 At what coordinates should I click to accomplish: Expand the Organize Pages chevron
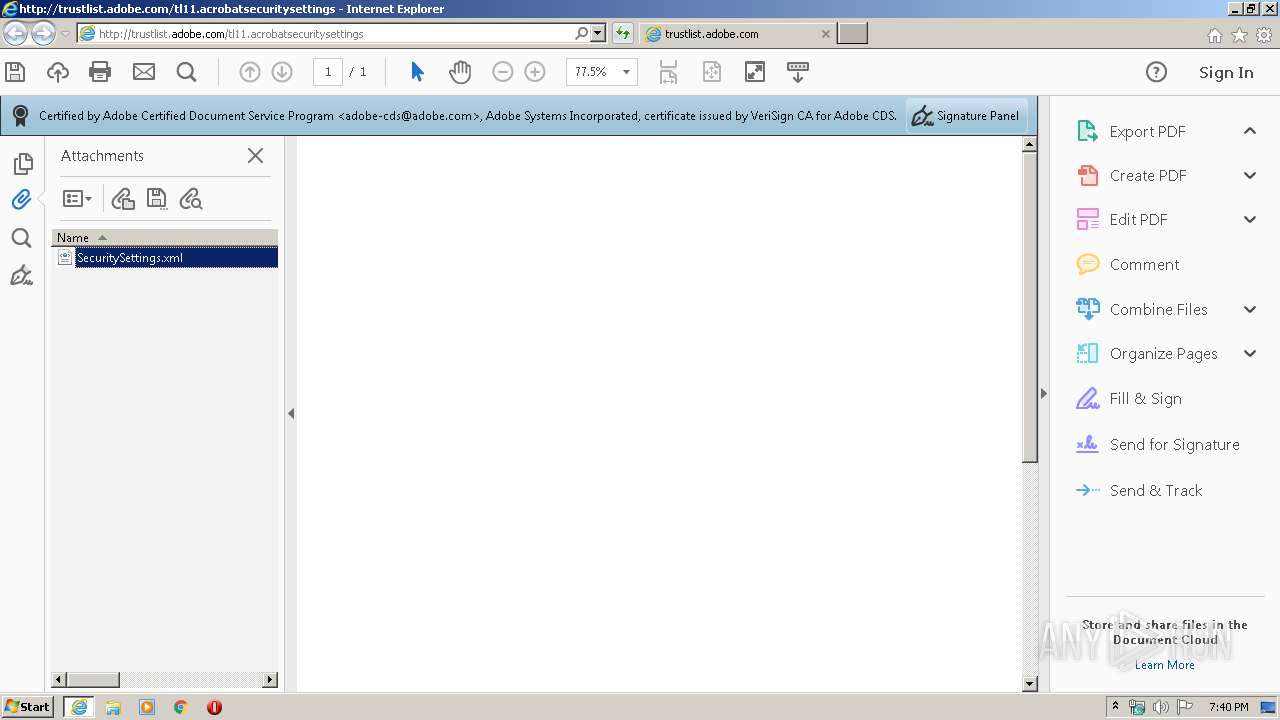pyautogui.click(x=1250, y=353)
